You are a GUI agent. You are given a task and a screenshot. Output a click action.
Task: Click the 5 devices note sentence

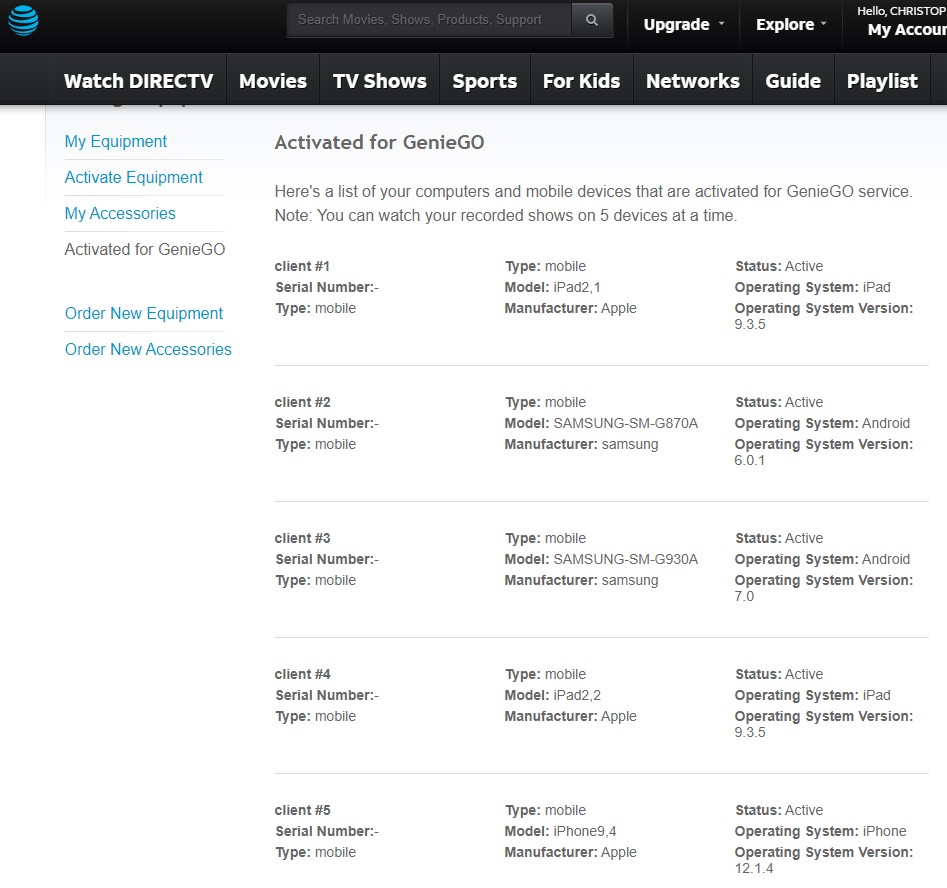(506, 216)
